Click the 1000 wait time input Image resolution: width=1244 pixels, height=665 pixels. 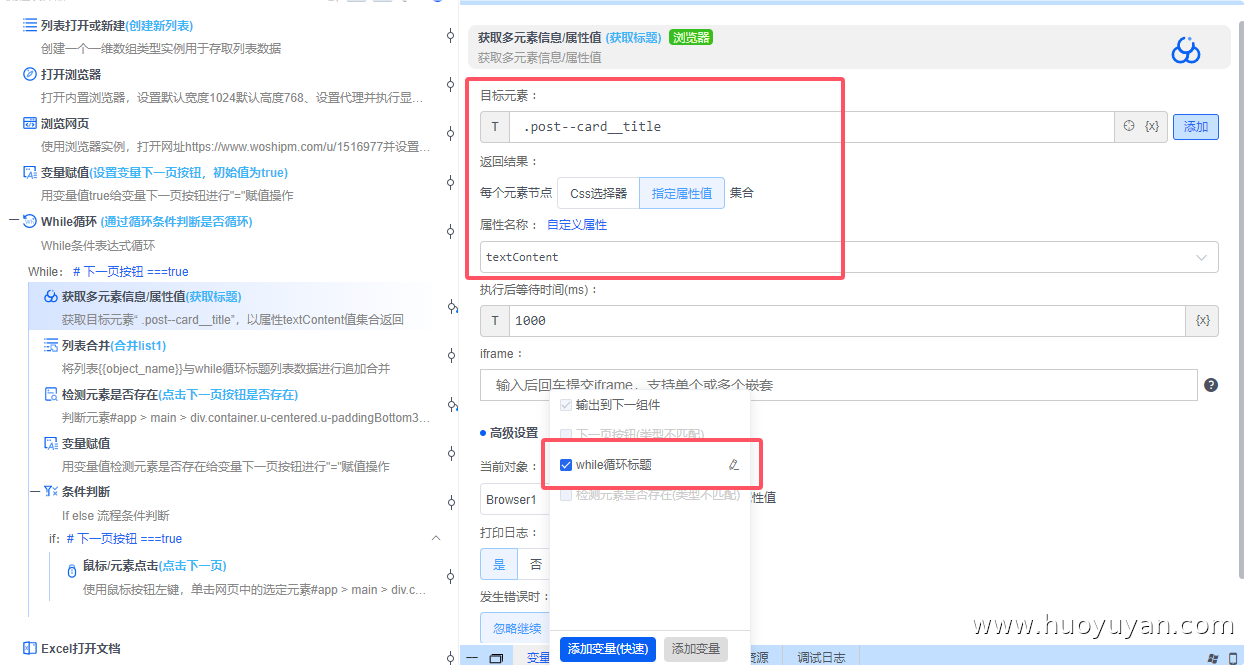click(x=848, y=321)
